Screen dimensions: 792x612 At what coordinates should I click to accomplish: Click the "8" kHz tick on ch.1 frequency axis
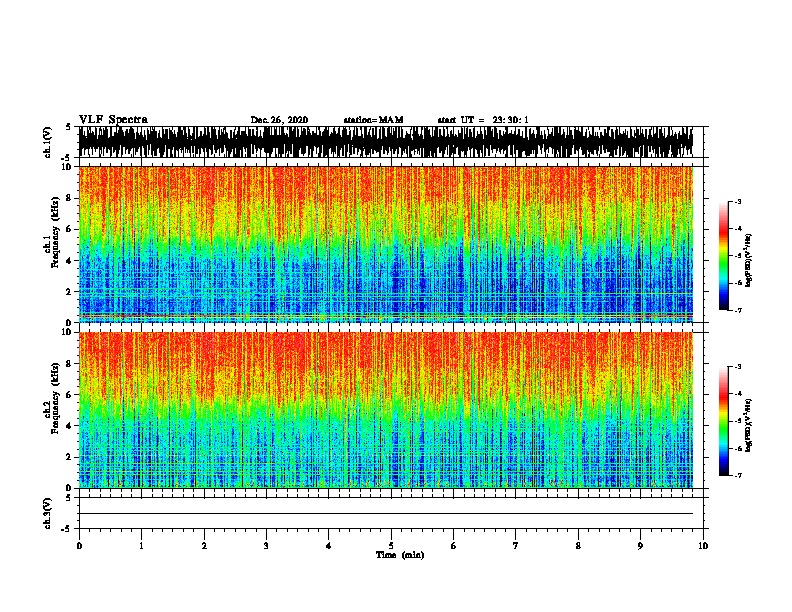coord(71,198)
